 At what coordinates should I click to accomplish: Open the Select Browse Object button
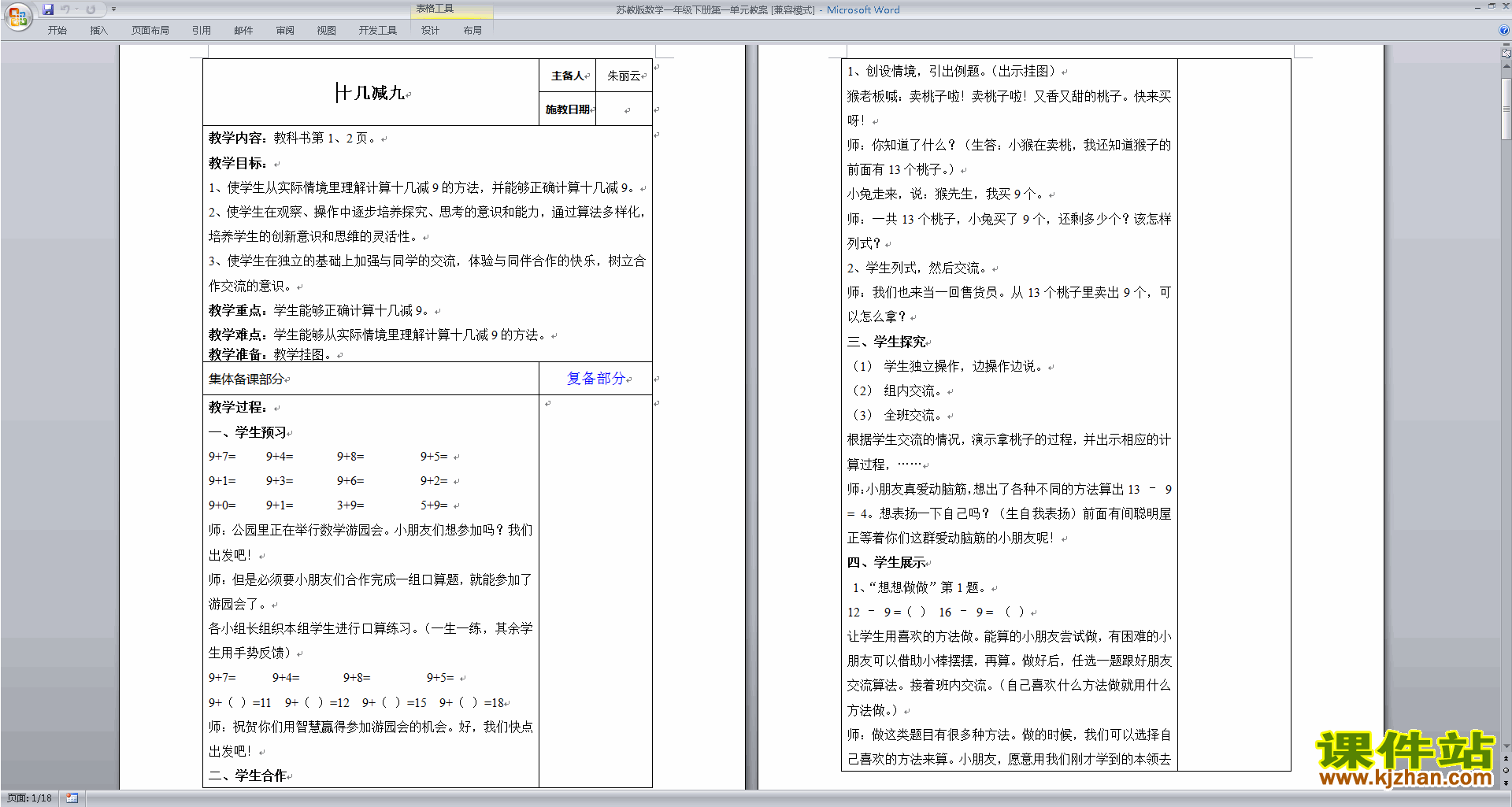coord(1506,771)
